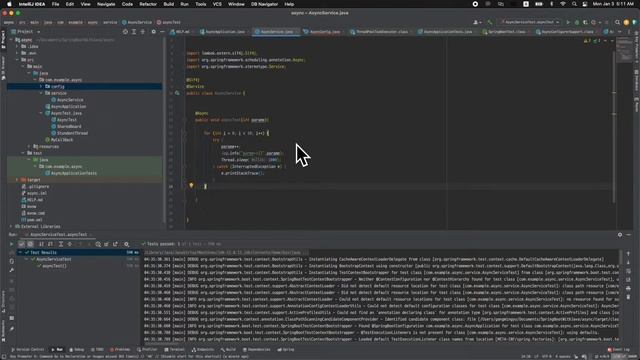Toggle the Debug tool window button
640x360 pixels.
point(77,350)
